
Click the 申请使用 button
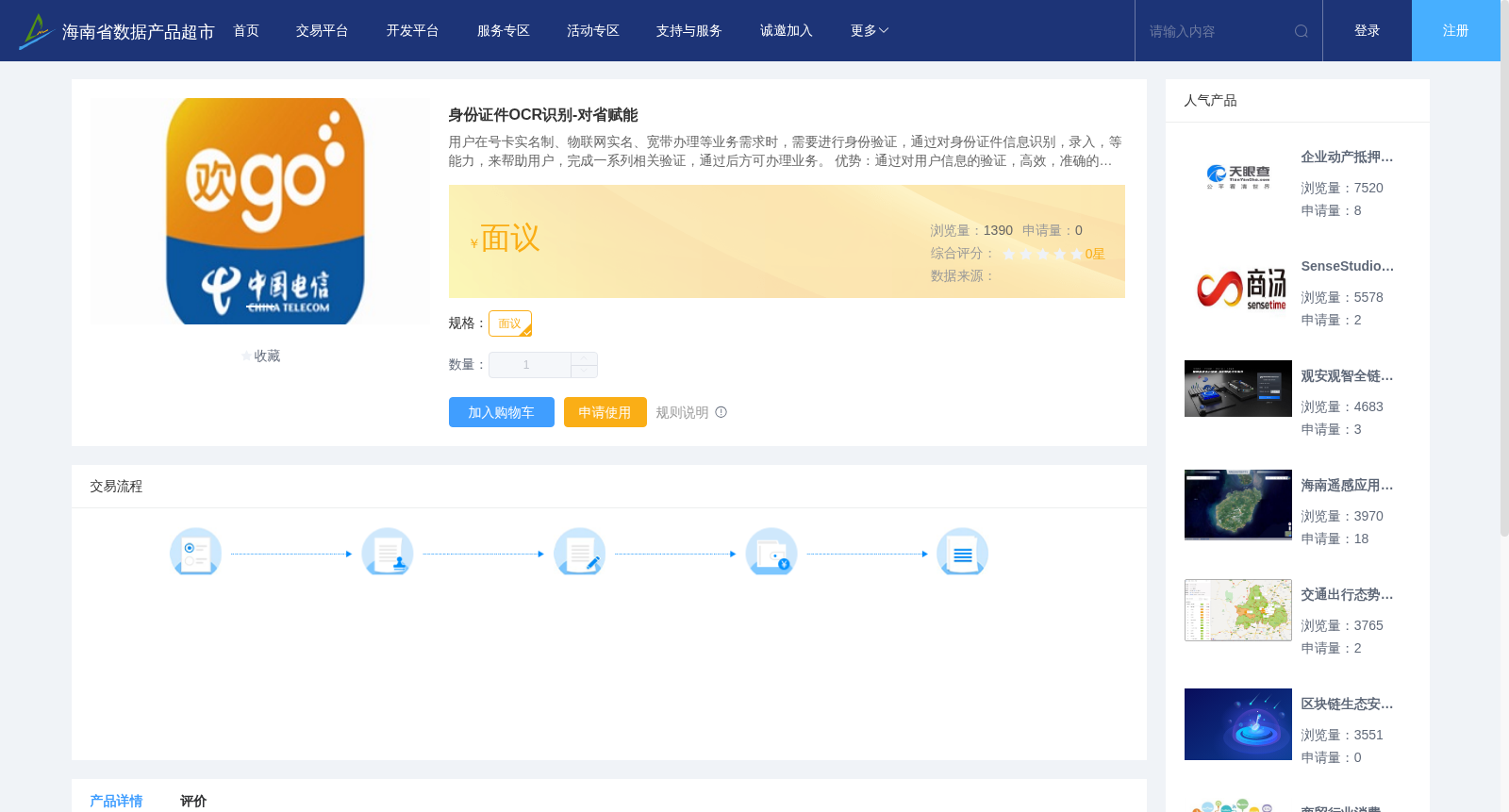point(605,412)
